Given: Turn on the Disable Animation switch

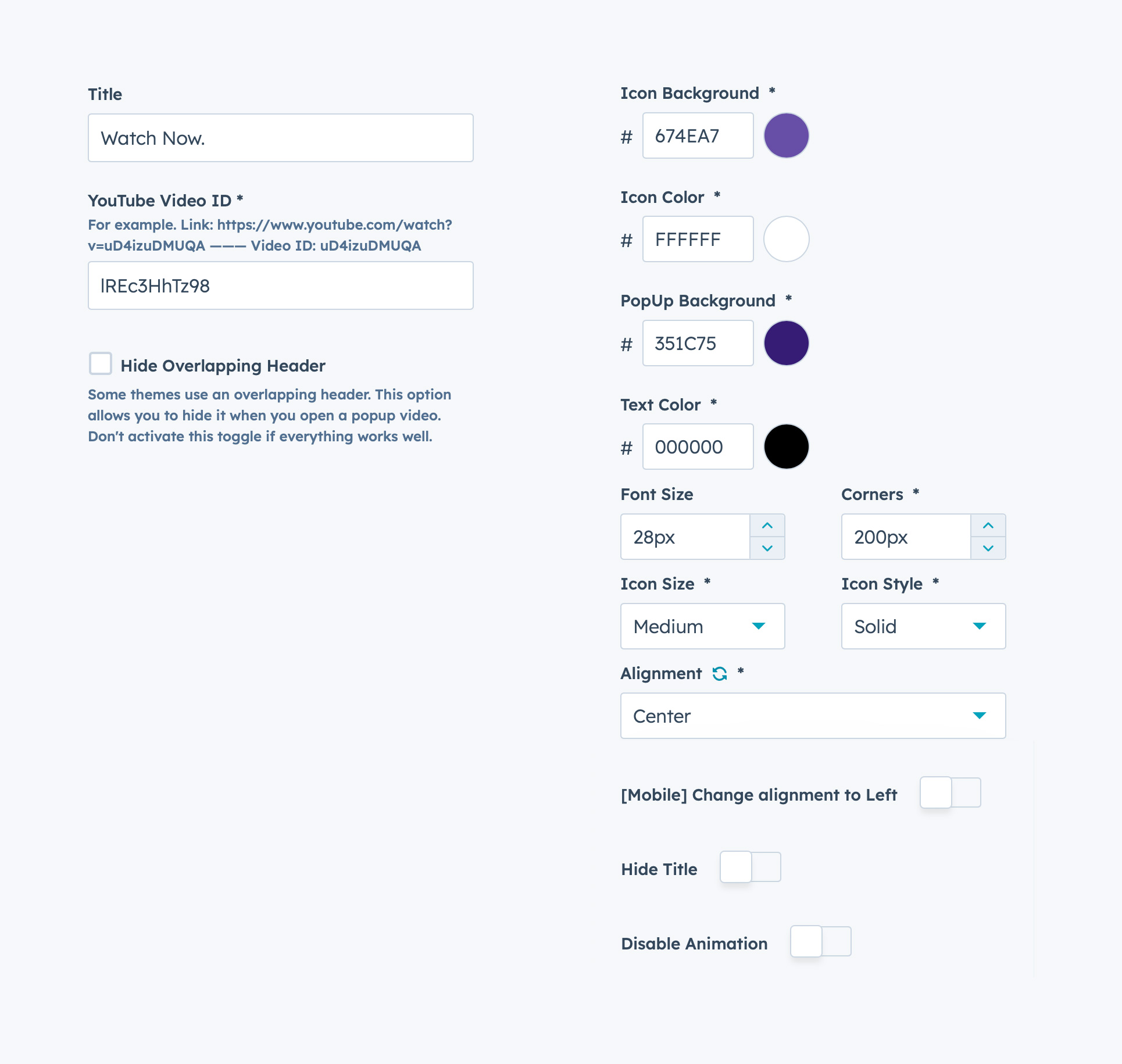Looking at the screenshot, I should 820,941.
